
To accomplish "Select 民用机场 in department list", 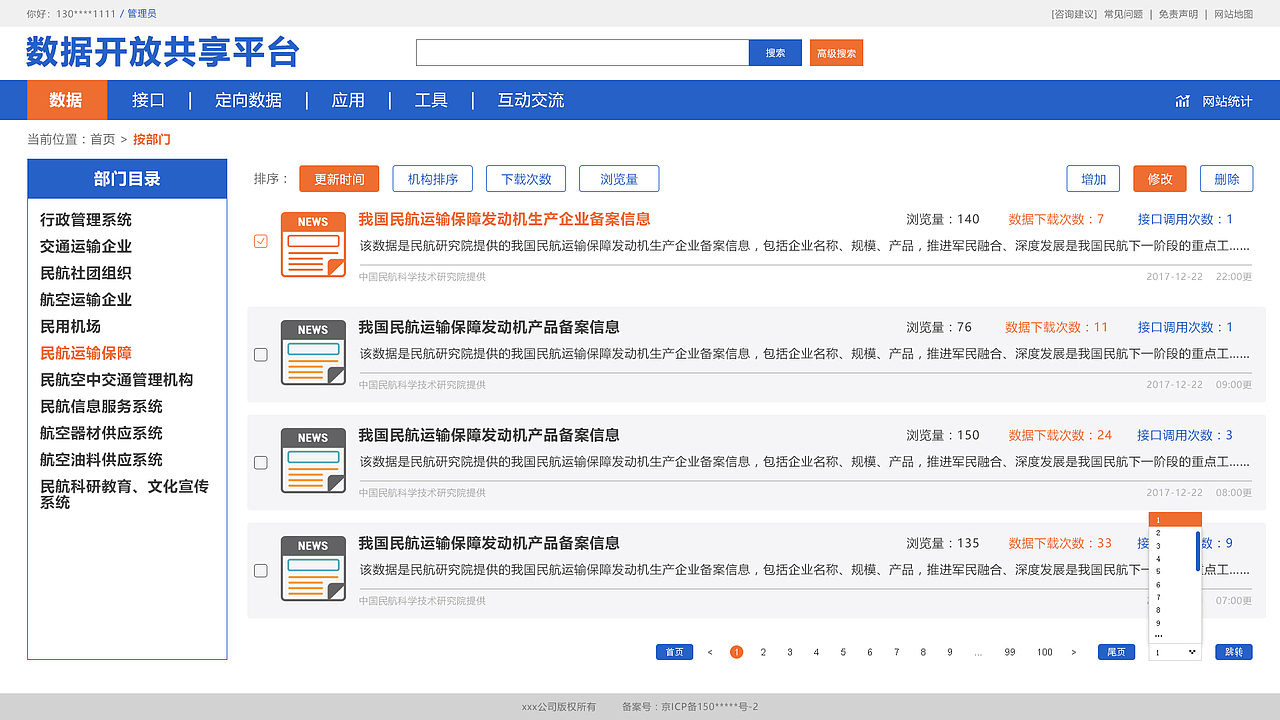I will tap(70, 326).
